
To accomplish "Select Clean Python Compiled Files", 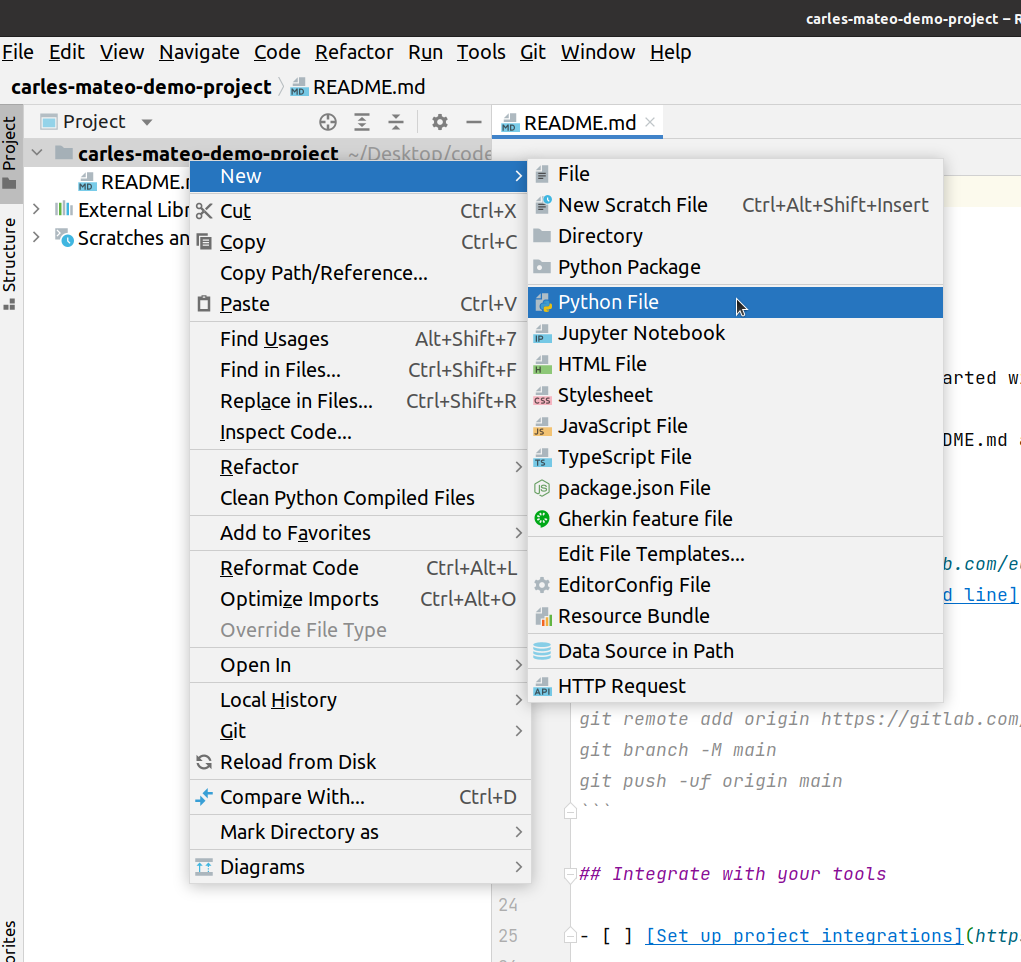I will 360,498.
